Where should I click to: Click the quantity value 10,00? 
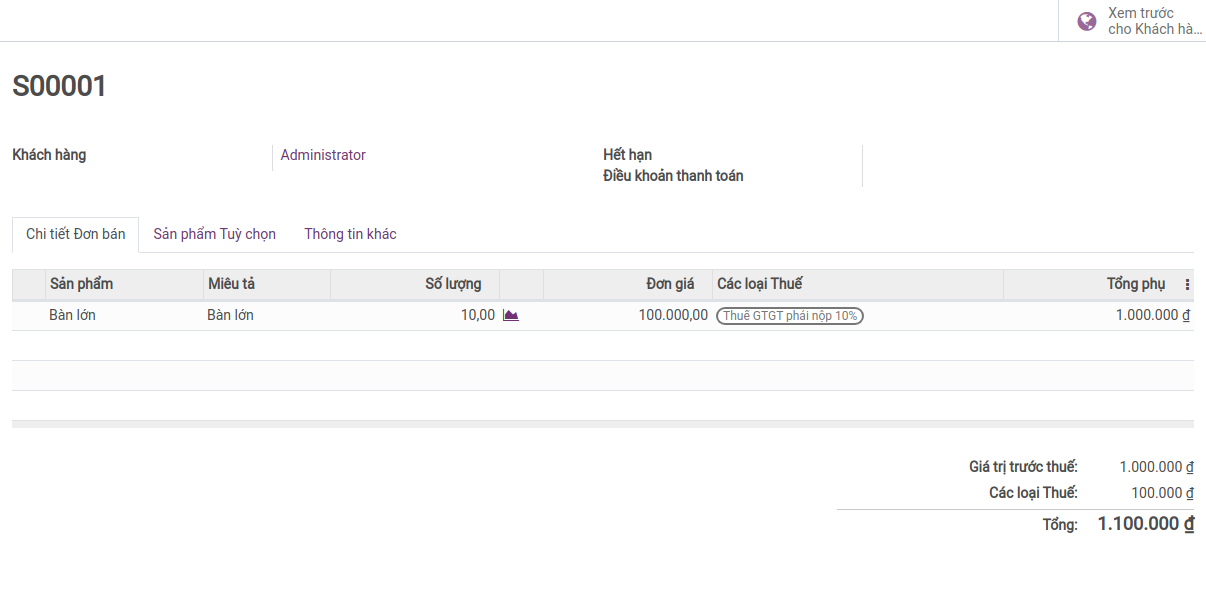(478, 315)
